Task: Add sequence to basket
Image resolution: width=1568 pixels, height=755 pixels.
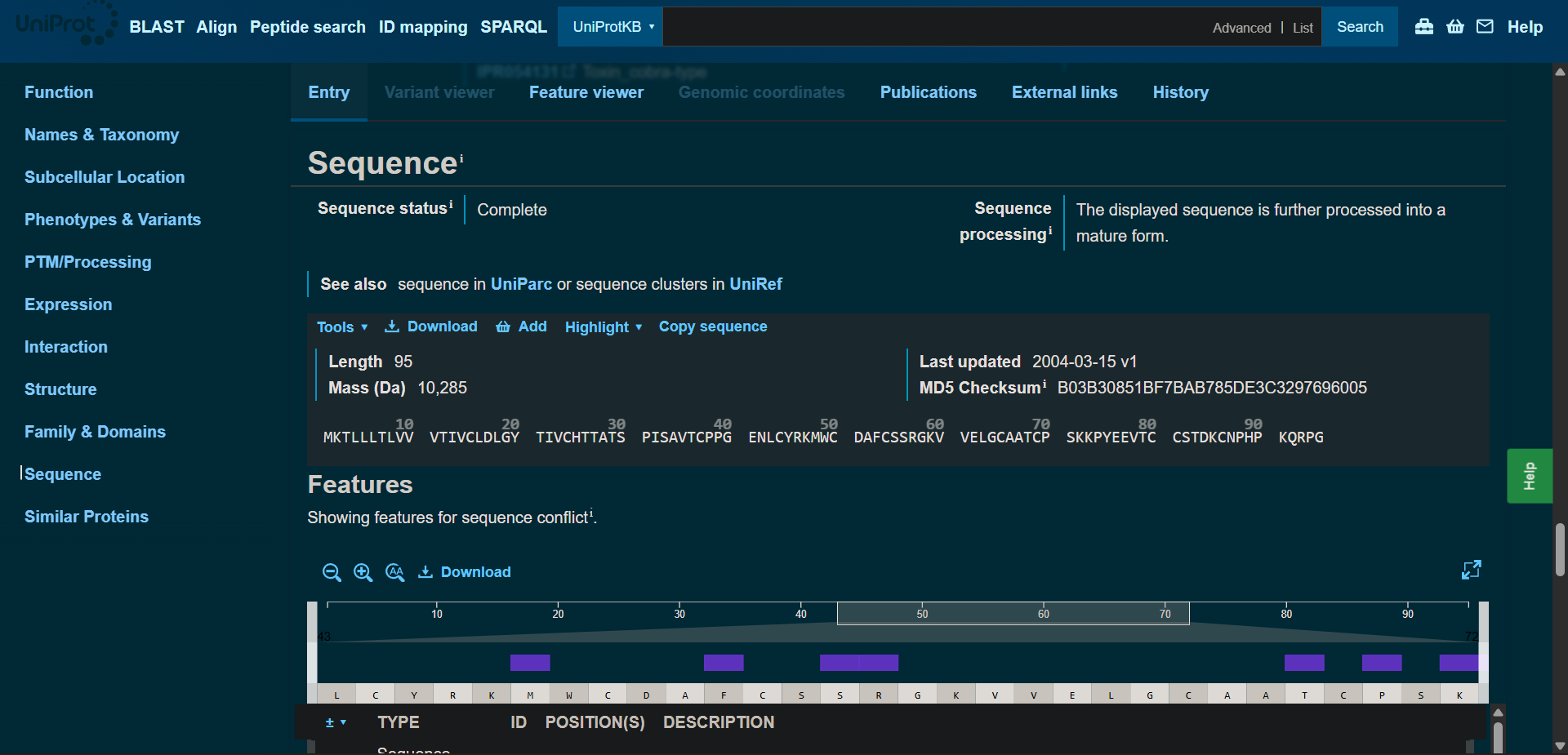Action: pos(522,326)
